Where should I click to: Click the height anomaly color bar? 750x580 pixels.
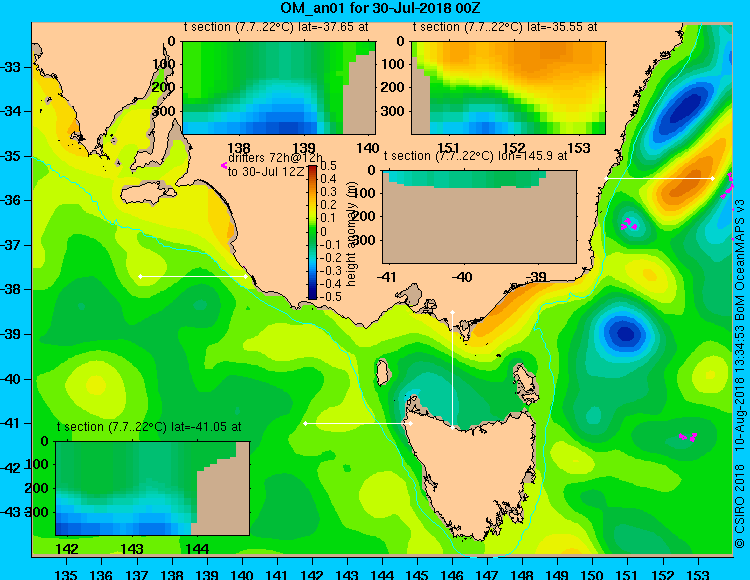tap(312, 232)
